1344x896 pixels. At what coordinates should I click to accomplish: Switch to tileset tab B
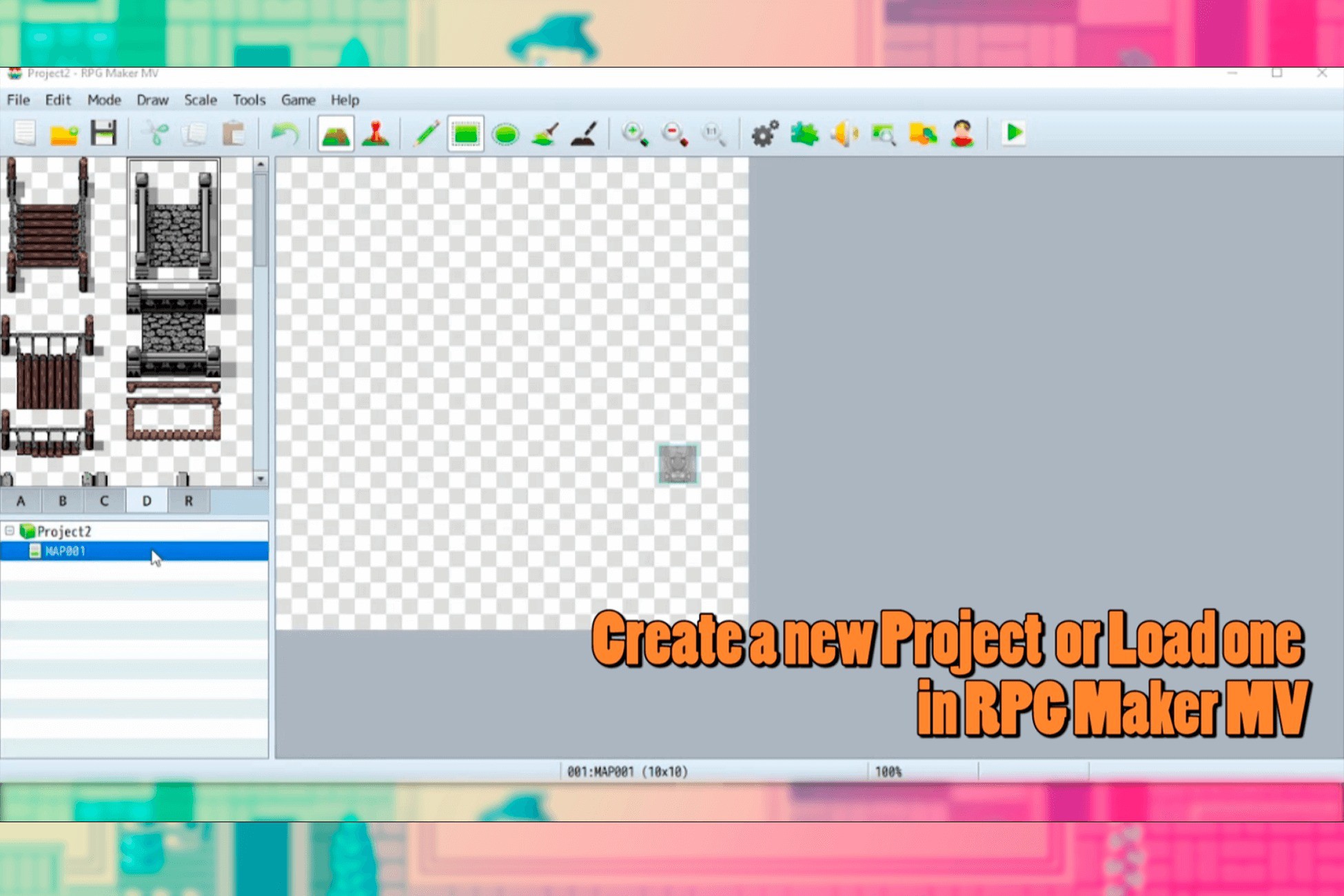(x=63, y=501)
